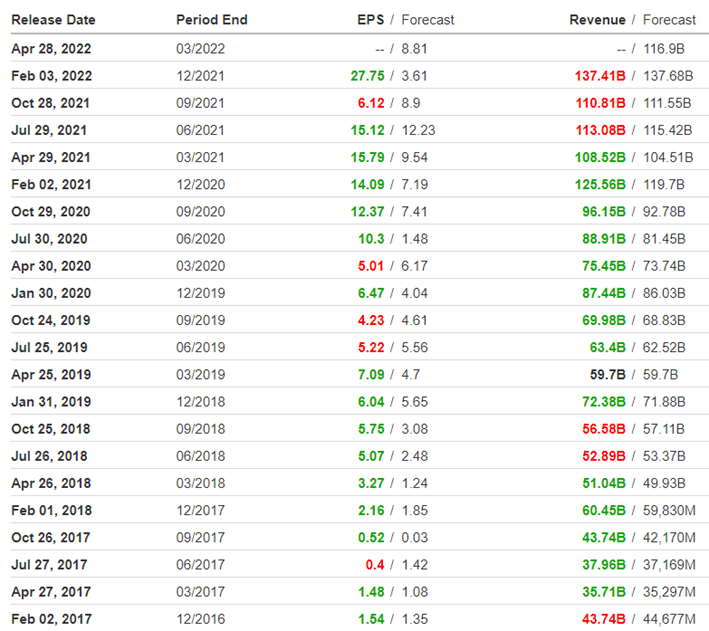Viewport: 709px width, 631px height.
Task: Click EPS value 14.09
Action: [x=367, y=185]
